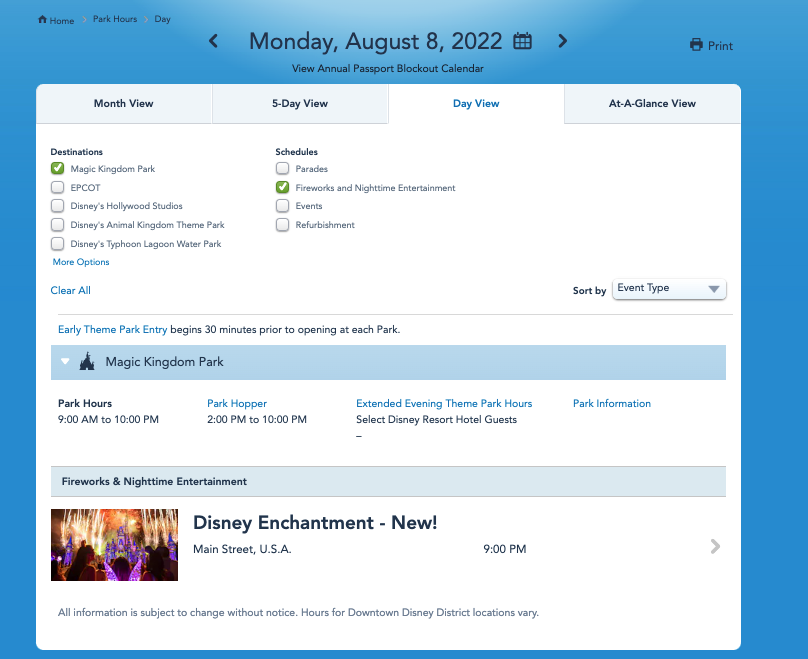
Task: Click the Day breadcrumb item
Action: [162, 19]
